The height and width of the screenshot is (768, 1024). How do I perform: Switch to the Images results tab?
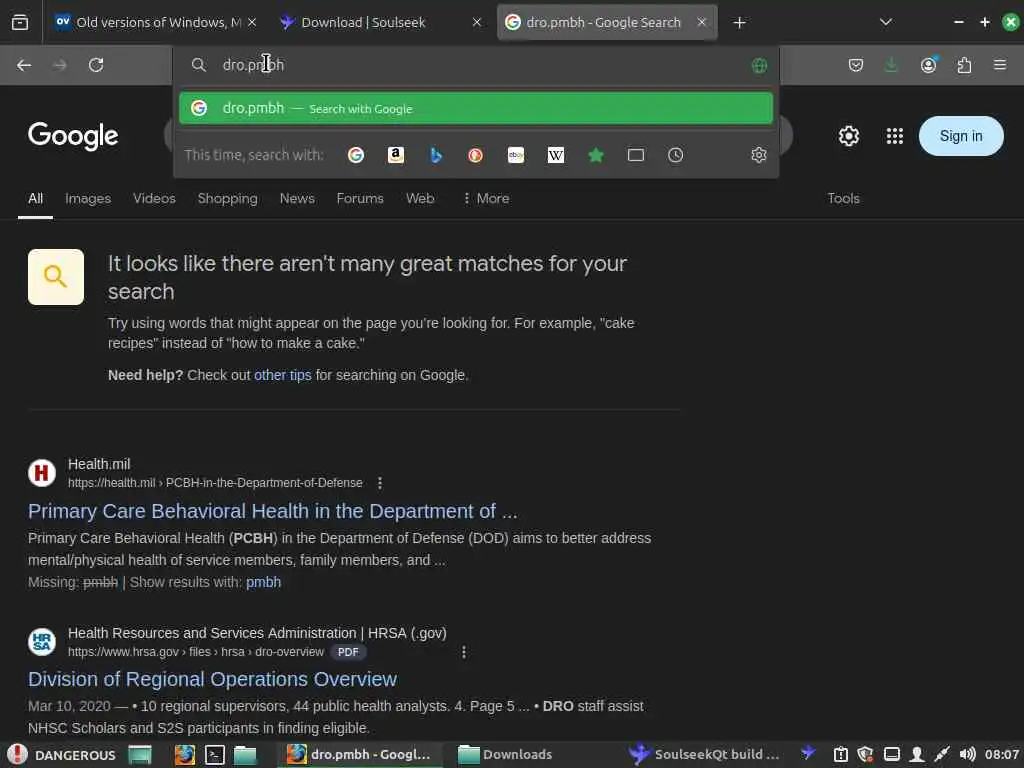[88, 199]
